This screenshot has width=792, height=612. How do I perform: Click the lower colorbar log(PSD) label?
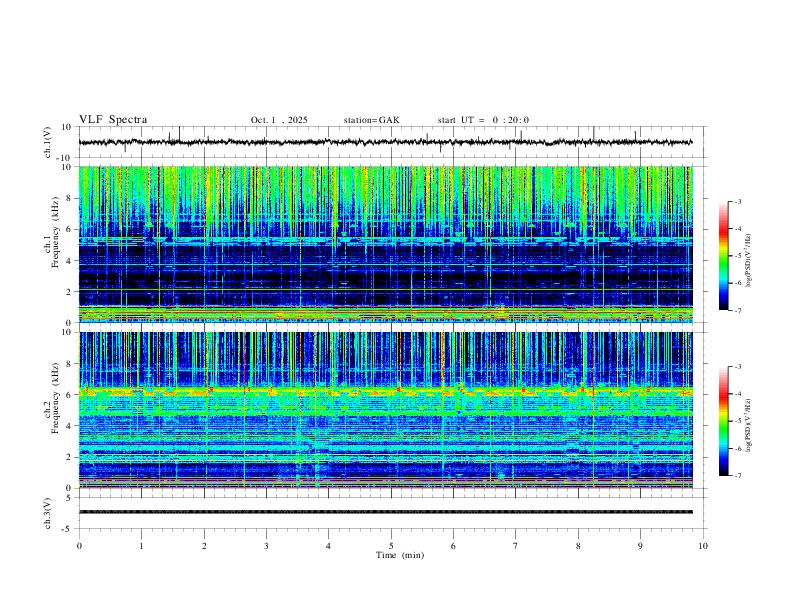749,425
